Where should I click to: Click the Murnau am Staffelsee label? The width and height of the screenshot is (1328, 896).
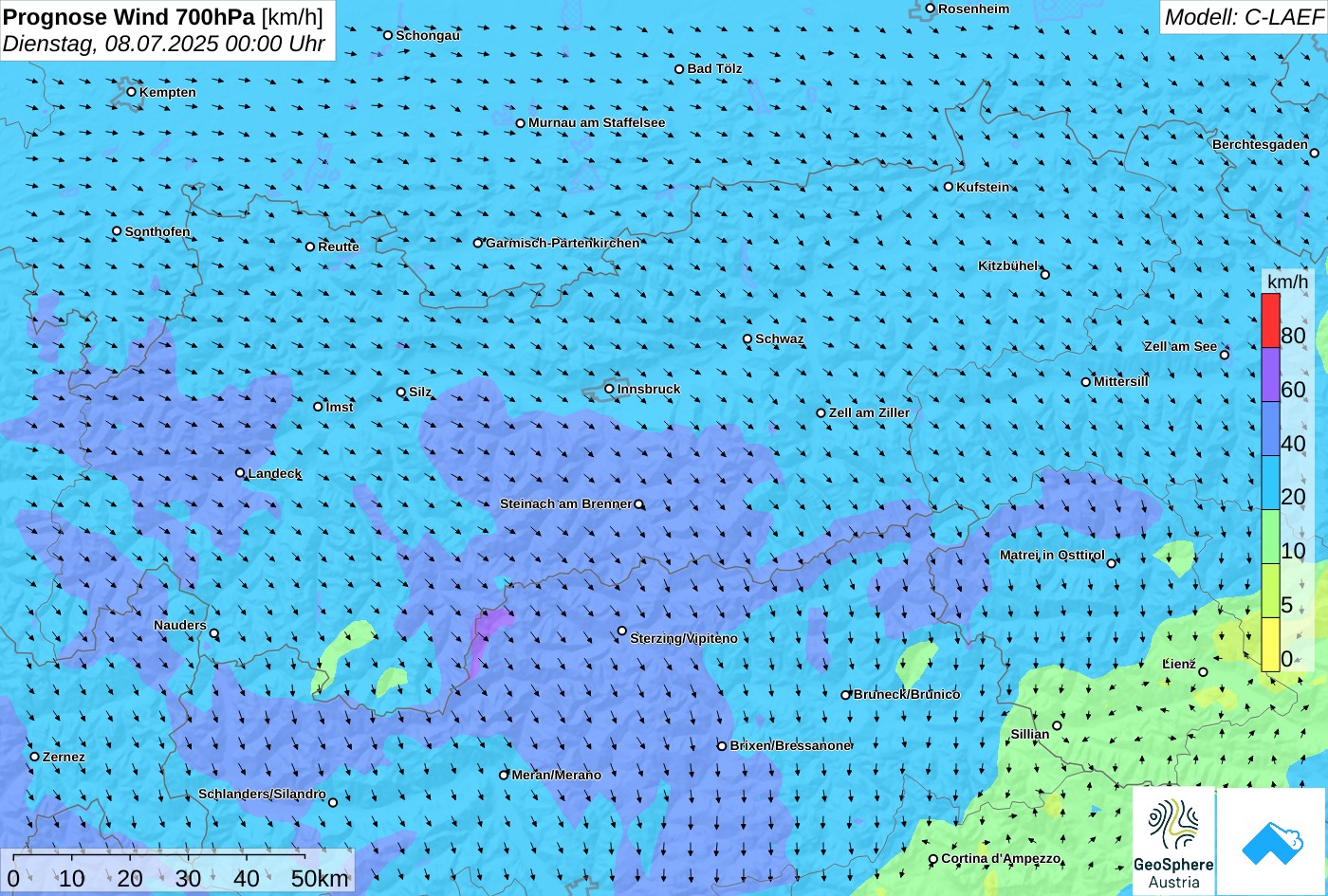pyautogui.click(x=597, y=122)
